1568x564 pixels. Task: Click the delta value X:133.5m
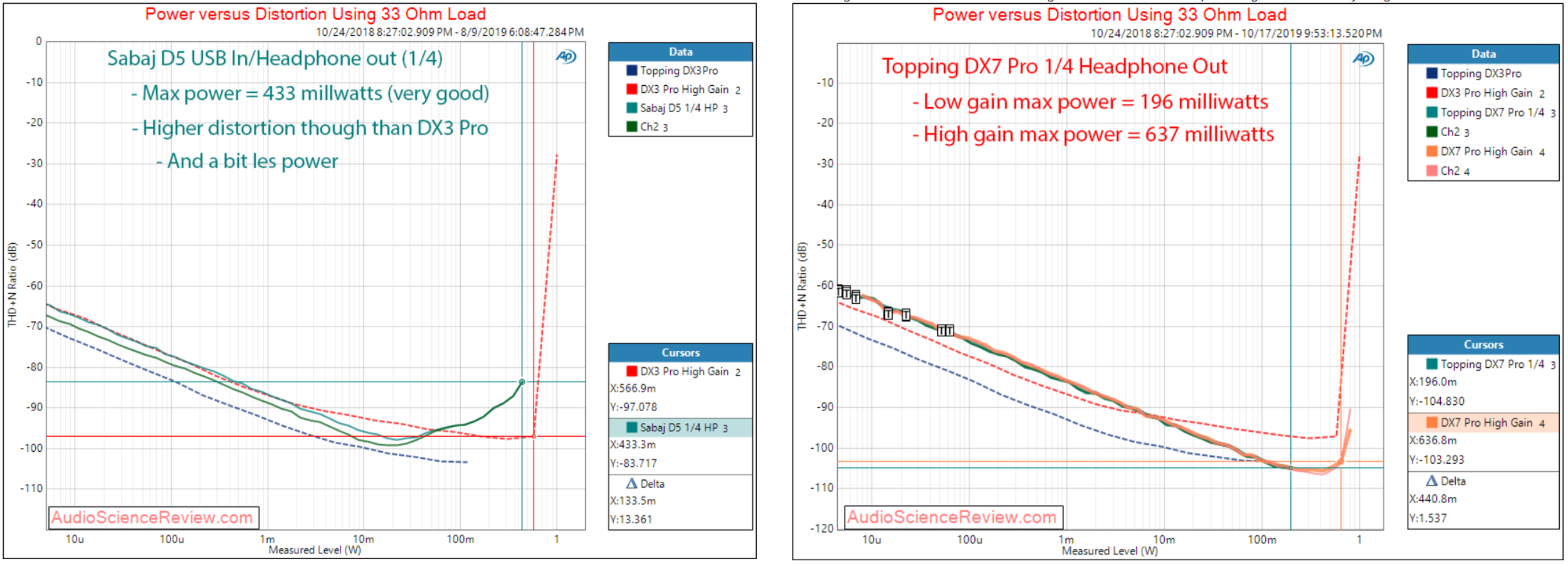click(x=633, y=501)
